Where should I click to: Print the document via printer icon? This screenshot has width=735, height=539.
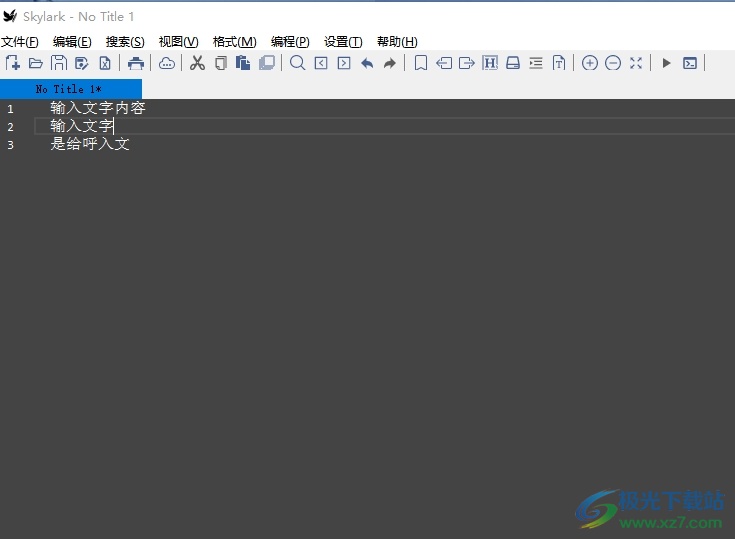point(136,63)
